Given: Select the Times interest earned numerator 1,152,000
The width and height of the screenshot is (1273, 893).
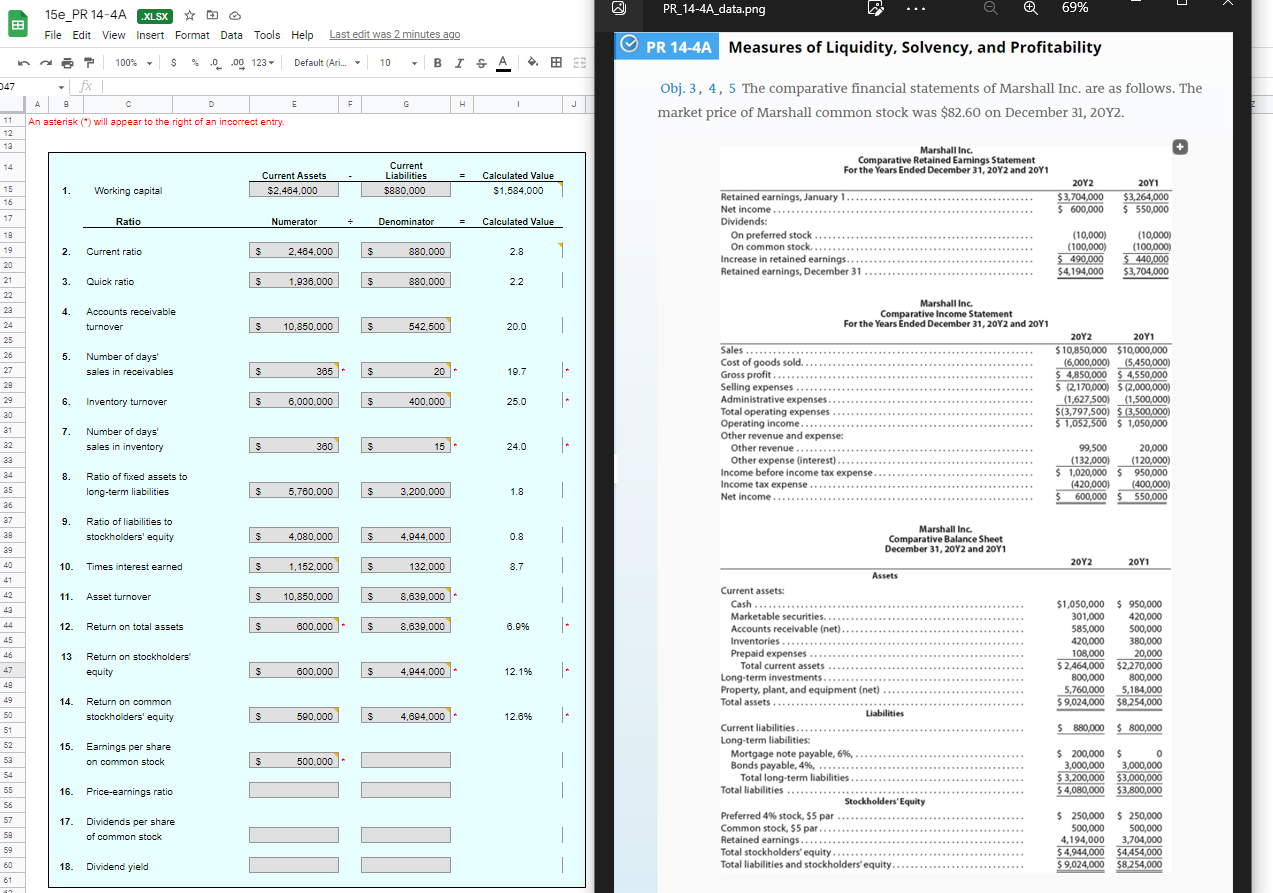Looking at the screenshot, I should tap(294, 566).
